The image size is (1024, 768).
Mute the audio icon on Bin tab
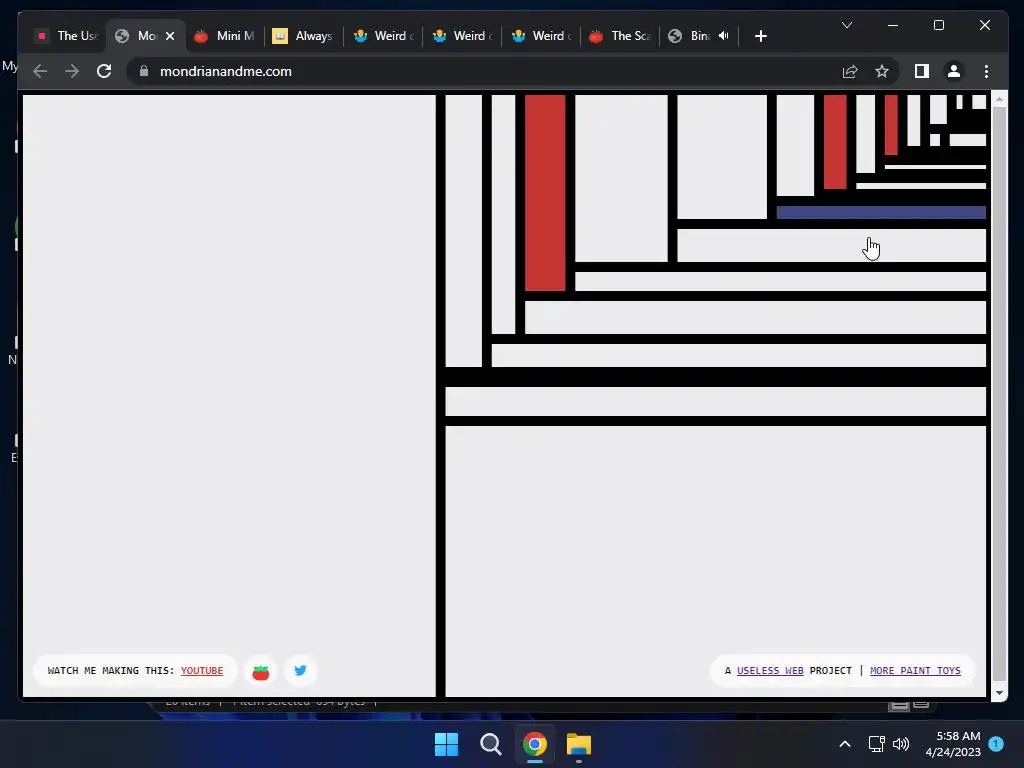point(724,36)
